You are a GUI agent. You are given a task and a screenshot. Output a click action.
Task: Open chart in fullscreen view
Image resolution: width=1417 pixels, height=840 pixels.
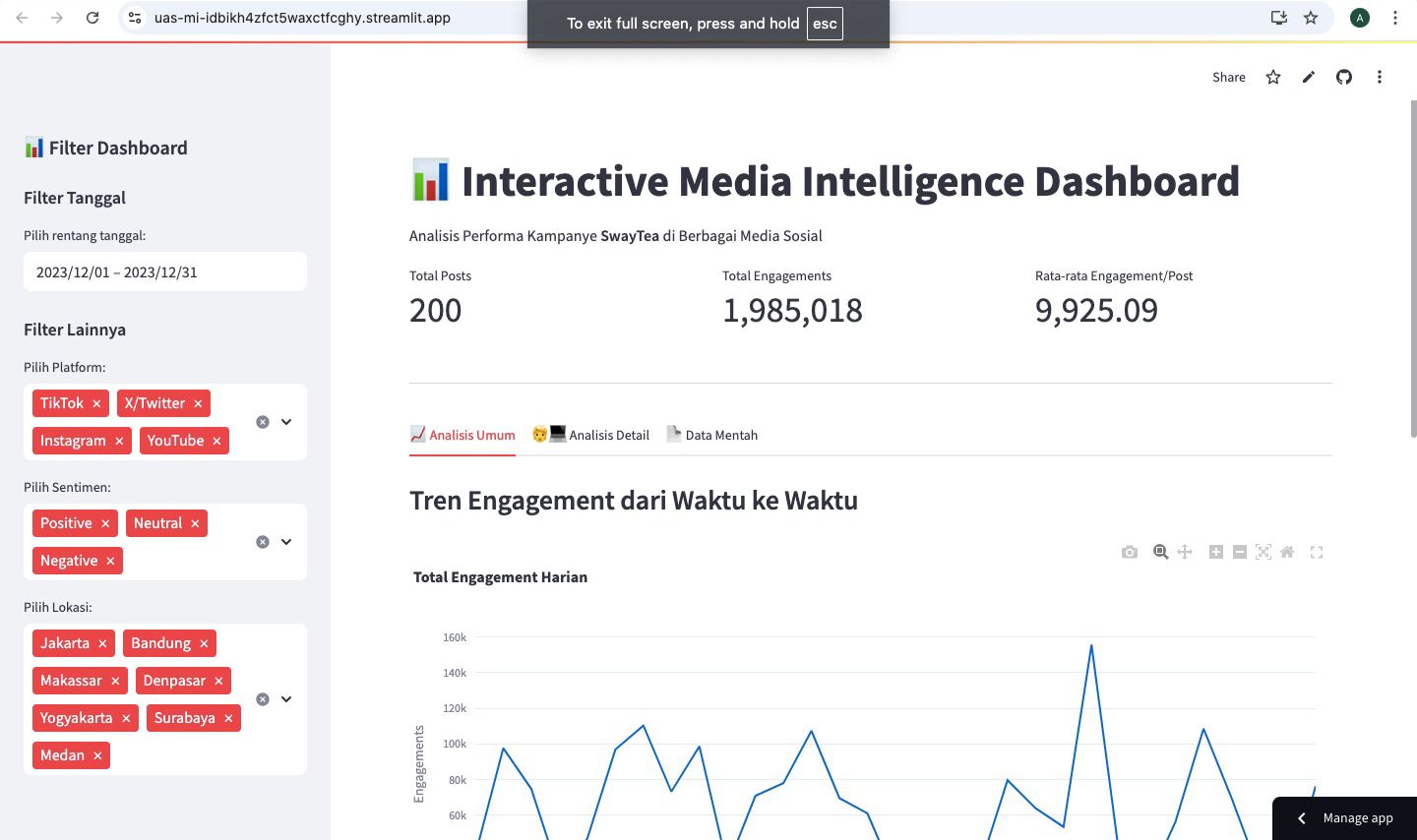1317,553
